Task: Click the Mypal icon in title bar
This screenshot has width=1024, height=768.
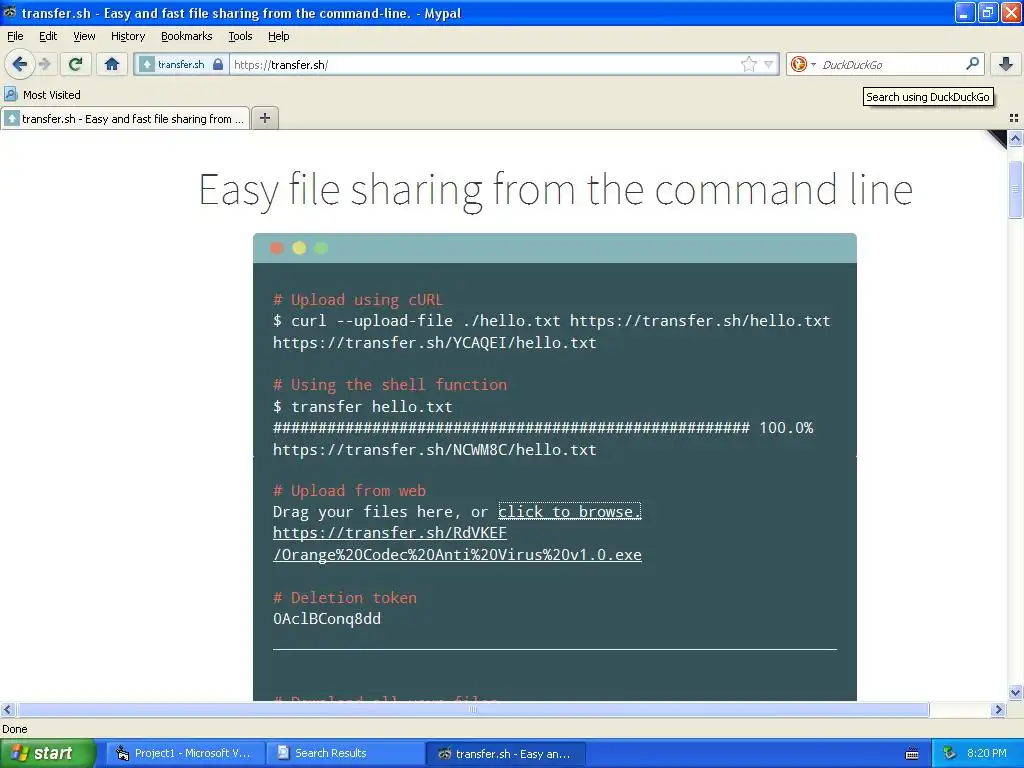Action: tap(9, 12)
